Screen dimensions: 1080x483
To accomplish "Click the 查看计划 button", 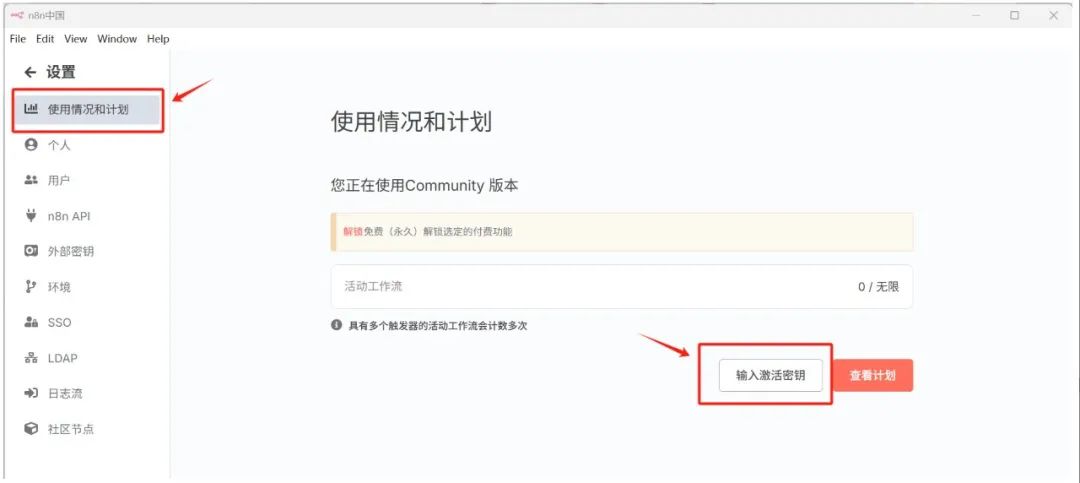I will (x=872, y=376).
